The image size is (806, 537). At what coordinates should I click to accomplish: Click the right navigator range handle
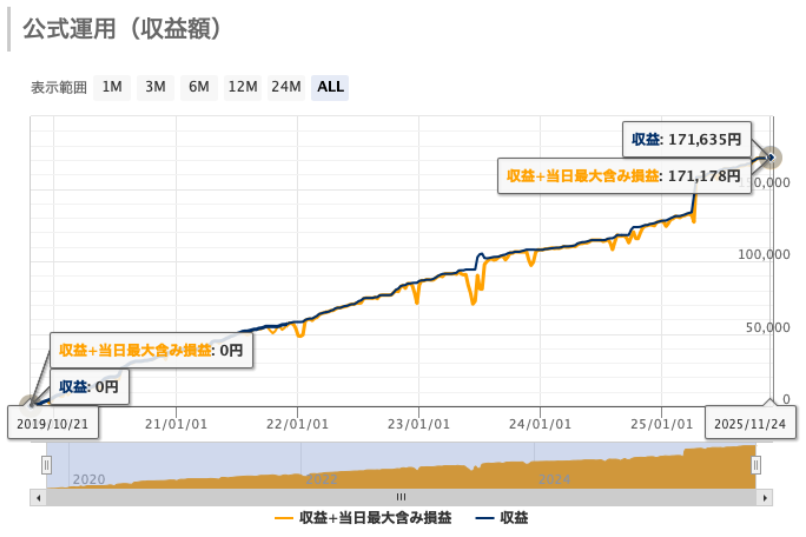pos(756,465)
